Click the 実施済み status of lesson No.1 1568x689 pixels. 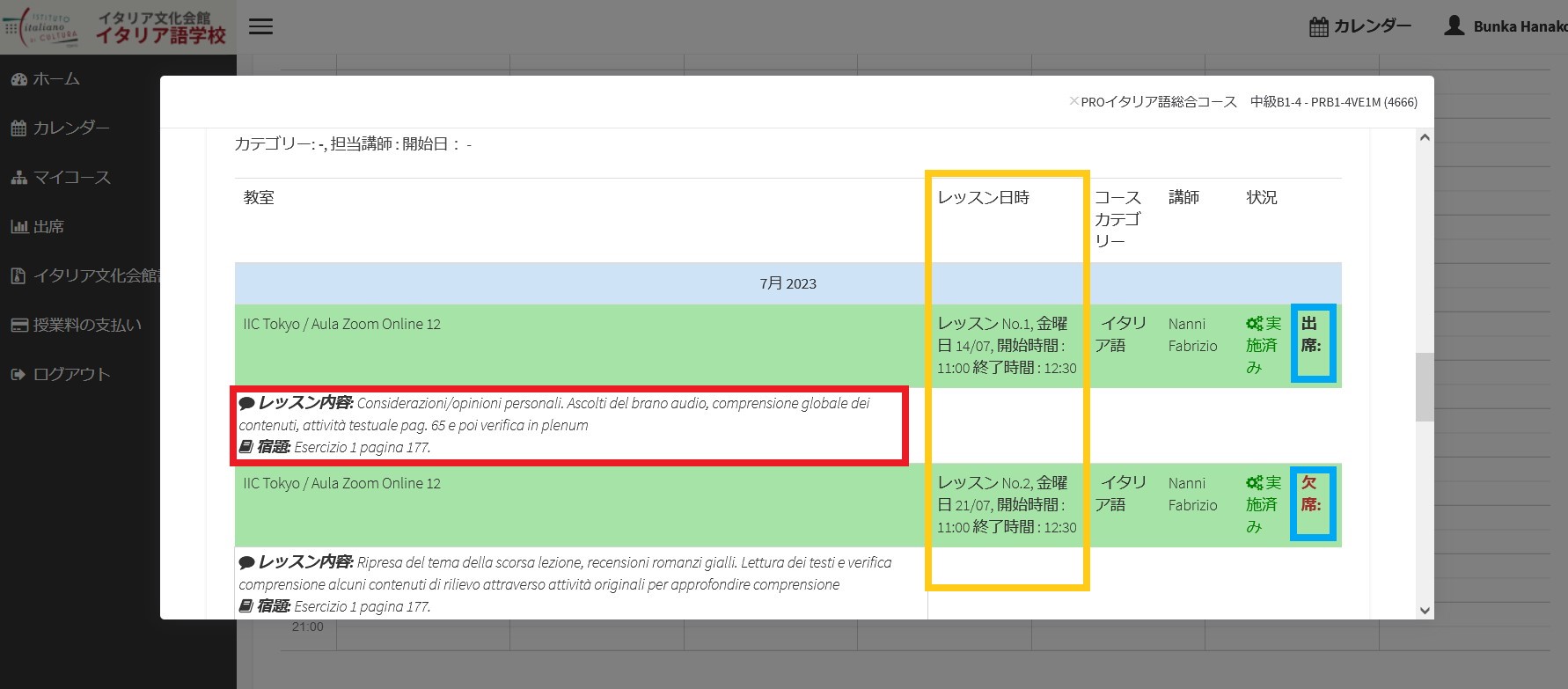click(x=1264, y=345)
